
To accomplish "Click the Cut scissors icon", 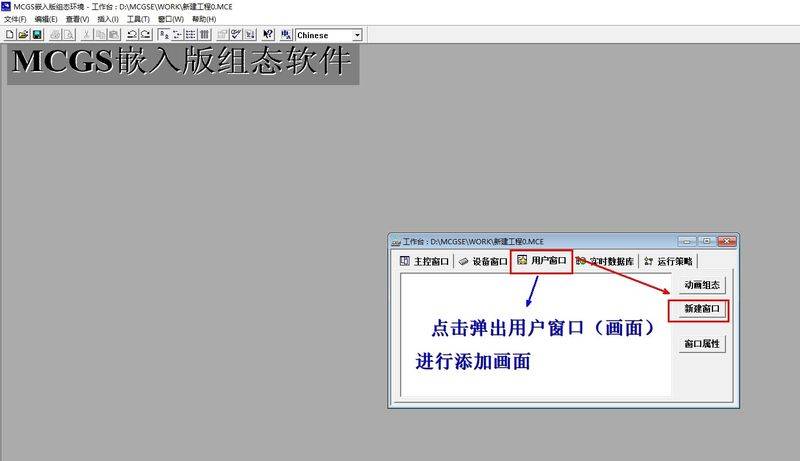I will pyautogui.click(x=87, y=35).
